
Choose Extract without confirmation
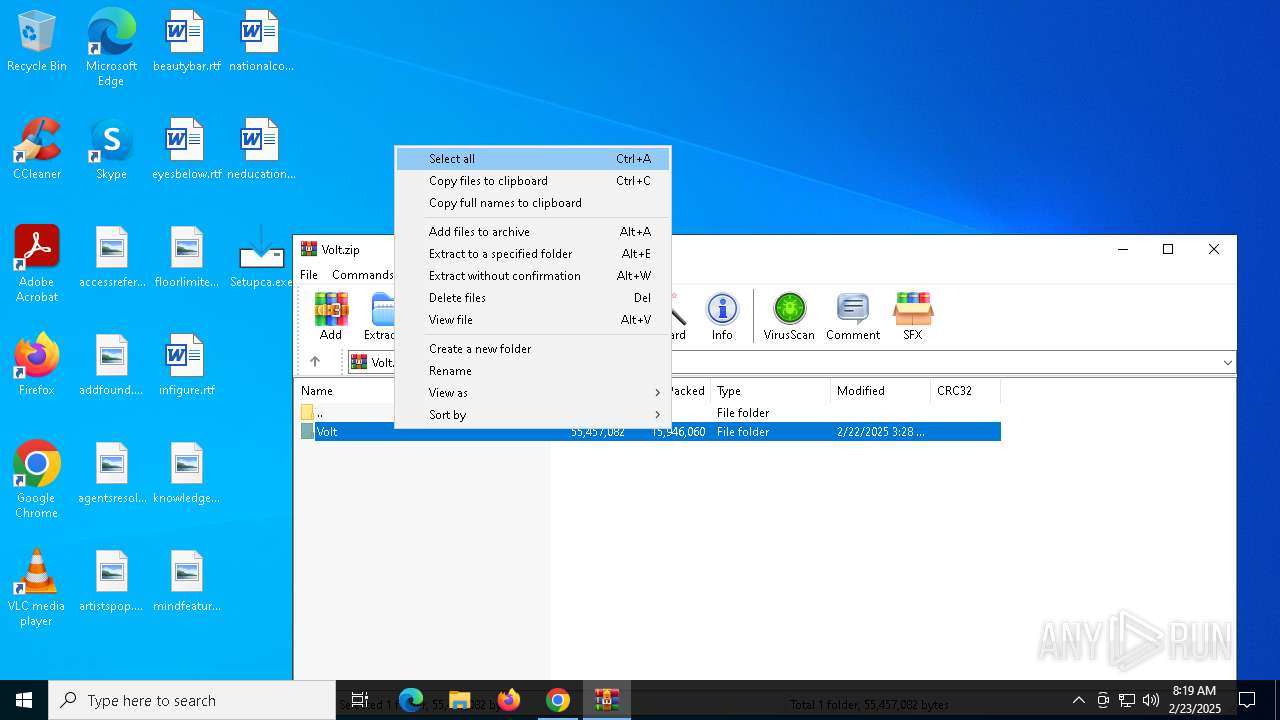[533, 276]
